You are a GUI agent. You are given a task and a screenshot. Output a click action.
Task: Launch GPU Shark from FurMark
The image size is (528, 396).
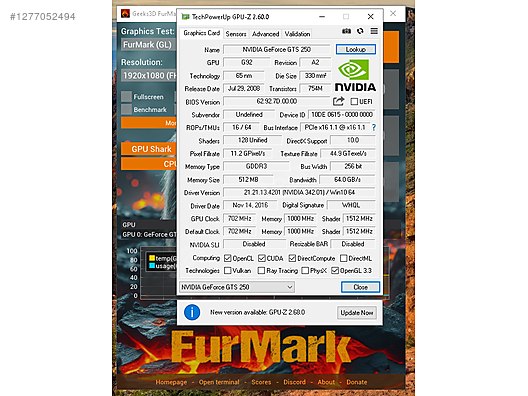click(x=148, y=149)
